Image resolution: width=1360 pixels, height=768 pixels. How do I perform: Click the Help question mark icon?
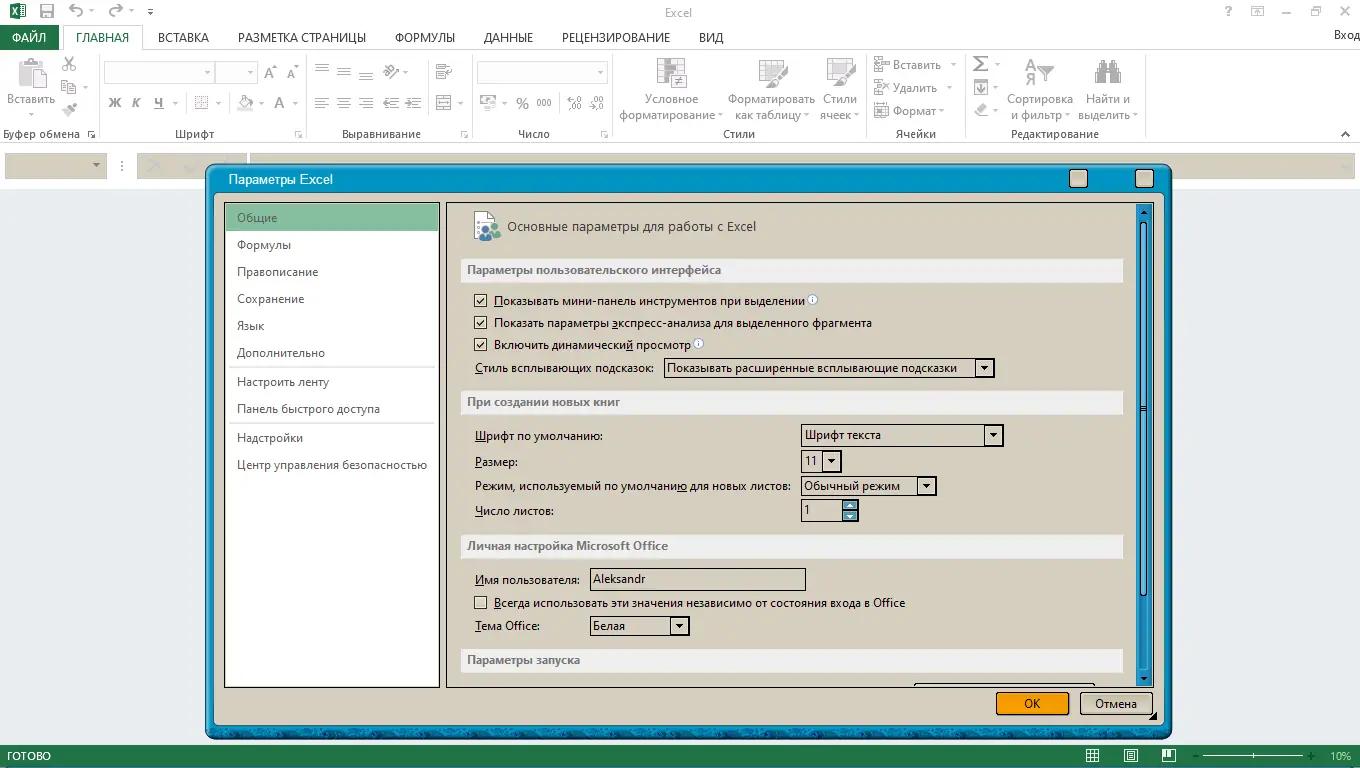[1229, 12]
